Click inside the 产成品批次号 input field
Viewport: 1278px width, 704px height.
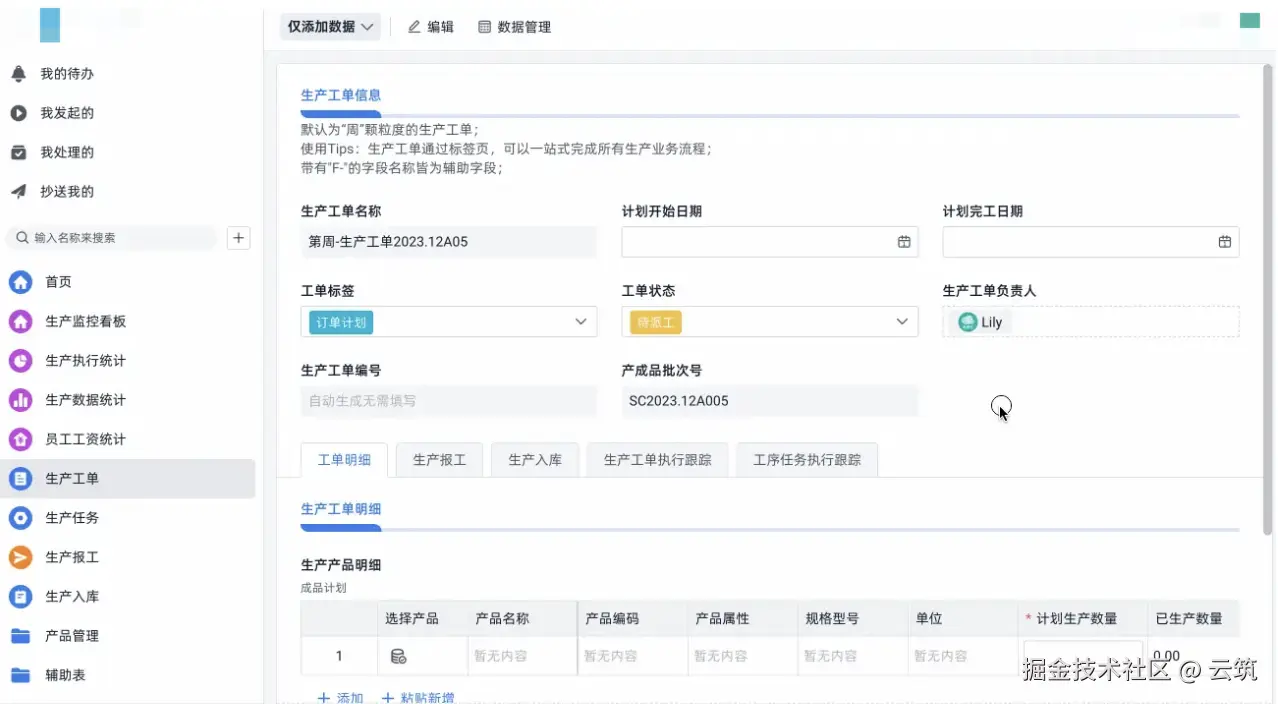tap(770, 401)
